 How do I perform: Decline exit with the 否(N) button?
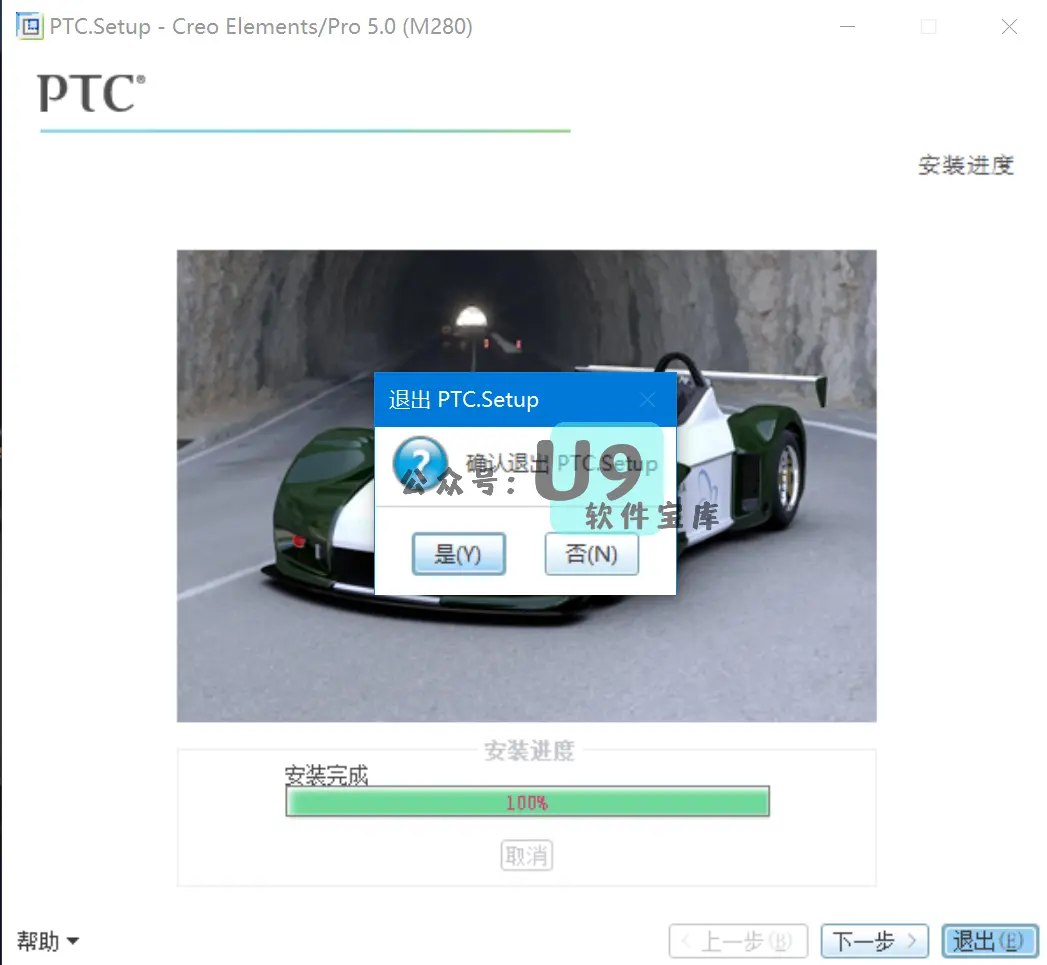click(592, 554)
